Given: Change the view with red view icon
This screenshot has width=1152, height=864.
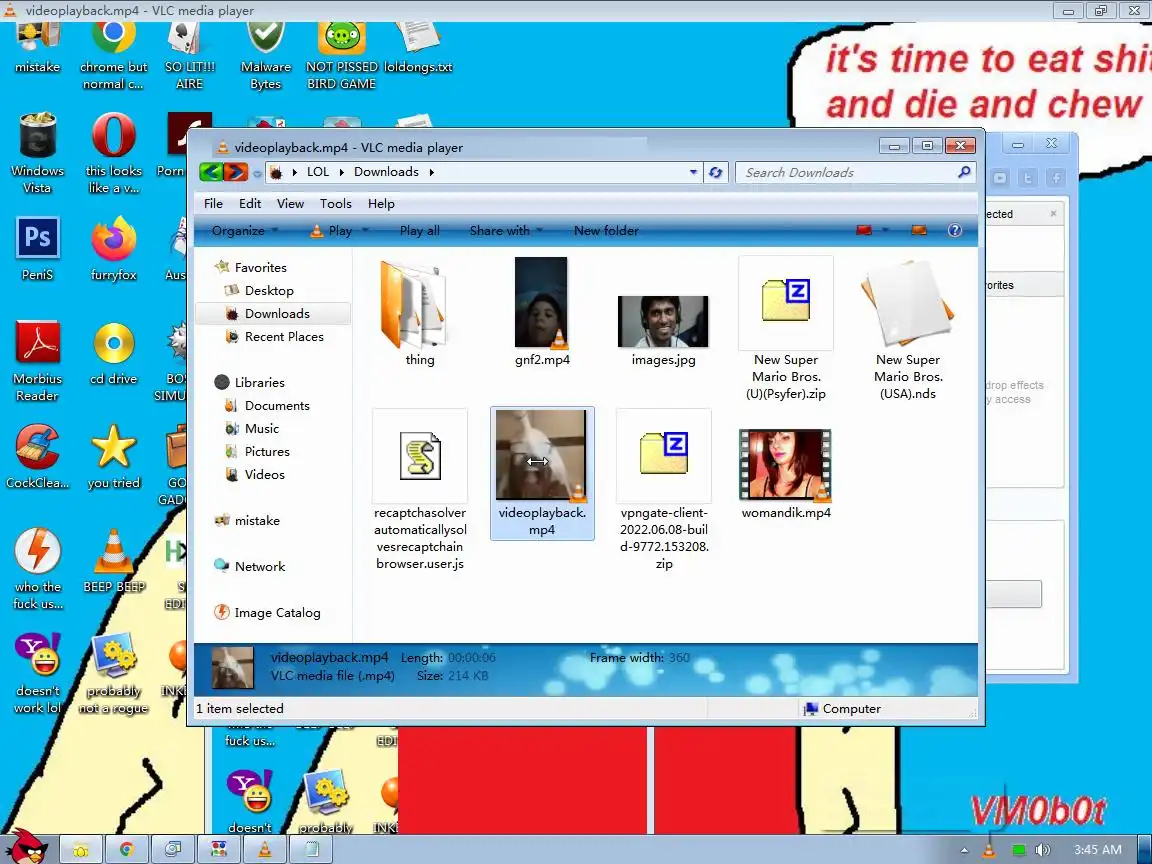Looking at the screenshot, I should (x=864, y=231).
